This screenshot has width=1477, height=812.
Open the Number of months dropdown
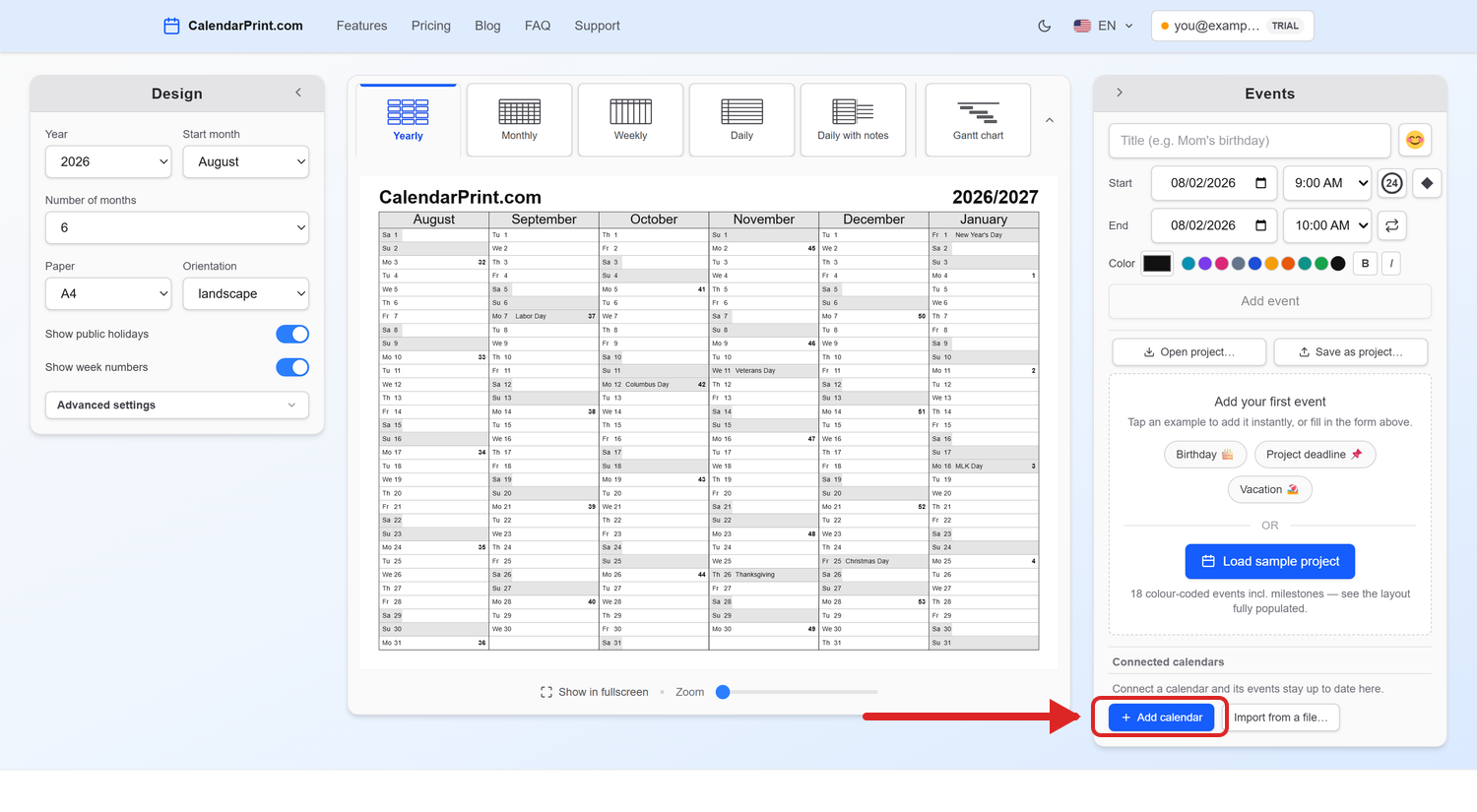[x=177, y=227]
